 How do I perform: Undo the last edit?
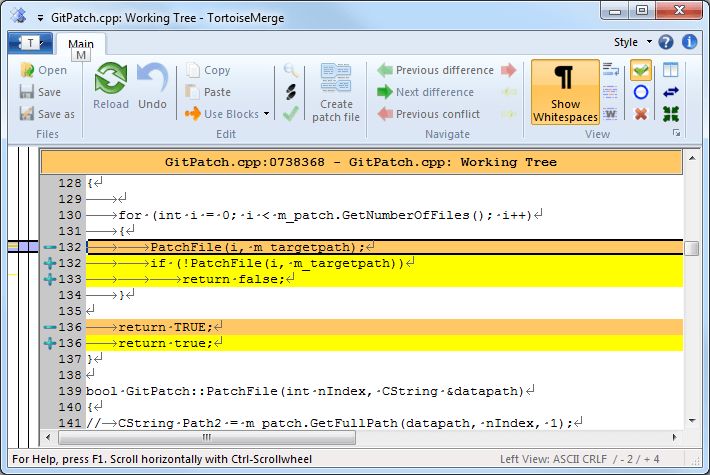[x=152, y=86]
